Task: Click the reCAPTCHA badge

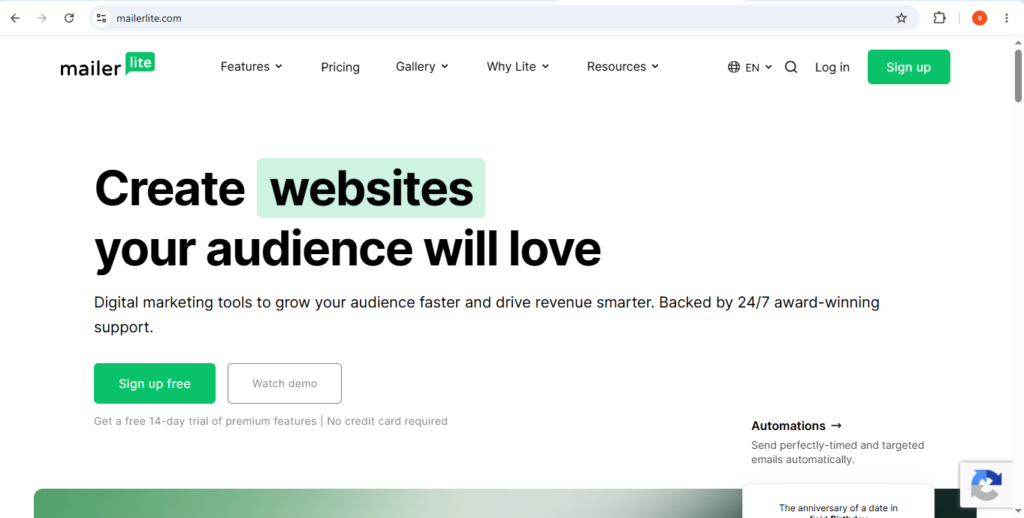Action: tap(986, 485)
